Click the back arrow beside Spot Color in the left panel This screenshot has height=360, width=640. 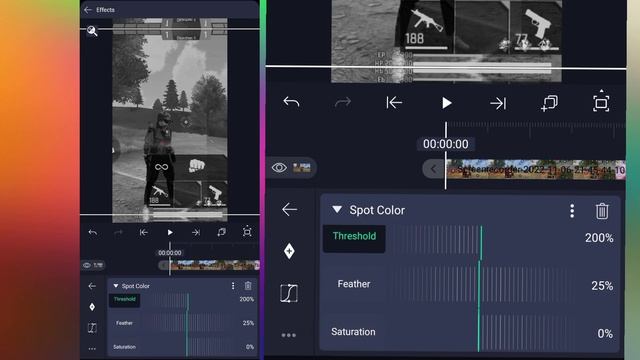point(92,286)
